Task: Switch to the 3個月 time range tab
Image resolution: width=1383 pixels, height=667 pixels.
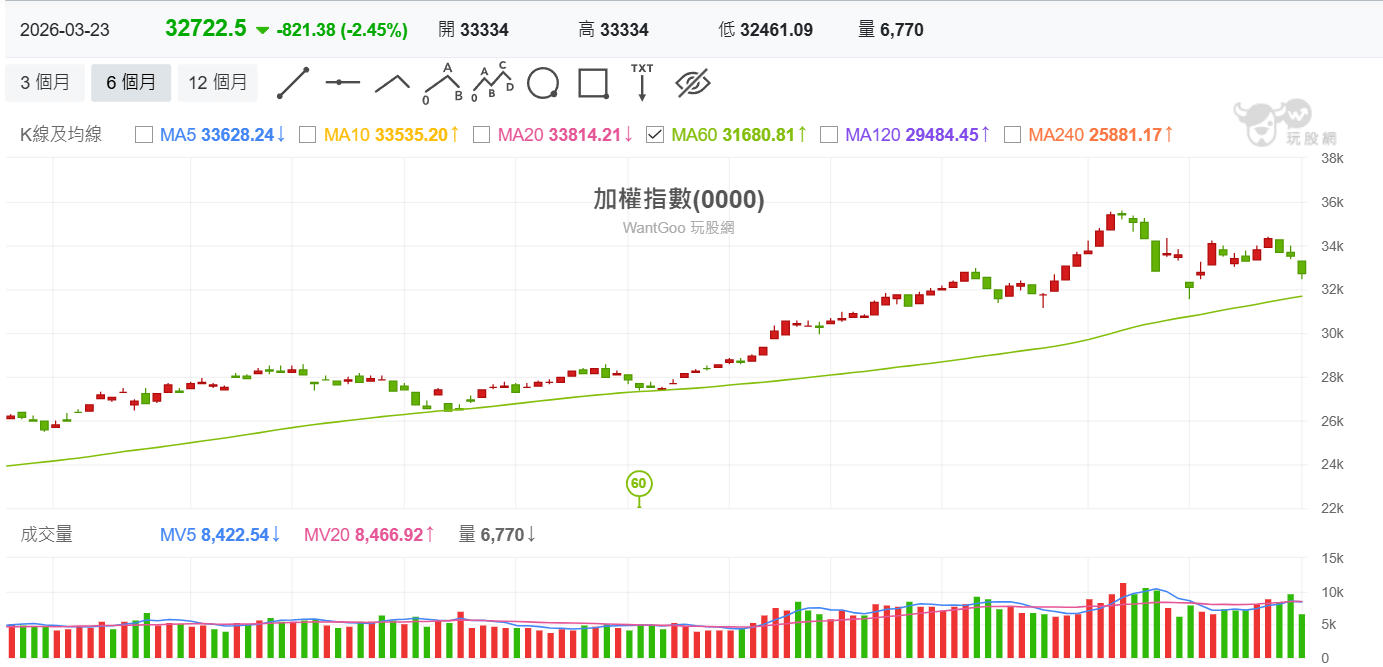Action: tap(45, 83)
